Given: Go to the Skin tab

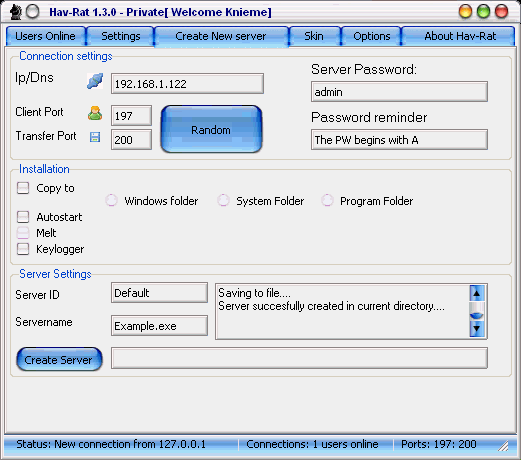Looking at the screenshot, I should pyautogui.click(x=314, y=36).
